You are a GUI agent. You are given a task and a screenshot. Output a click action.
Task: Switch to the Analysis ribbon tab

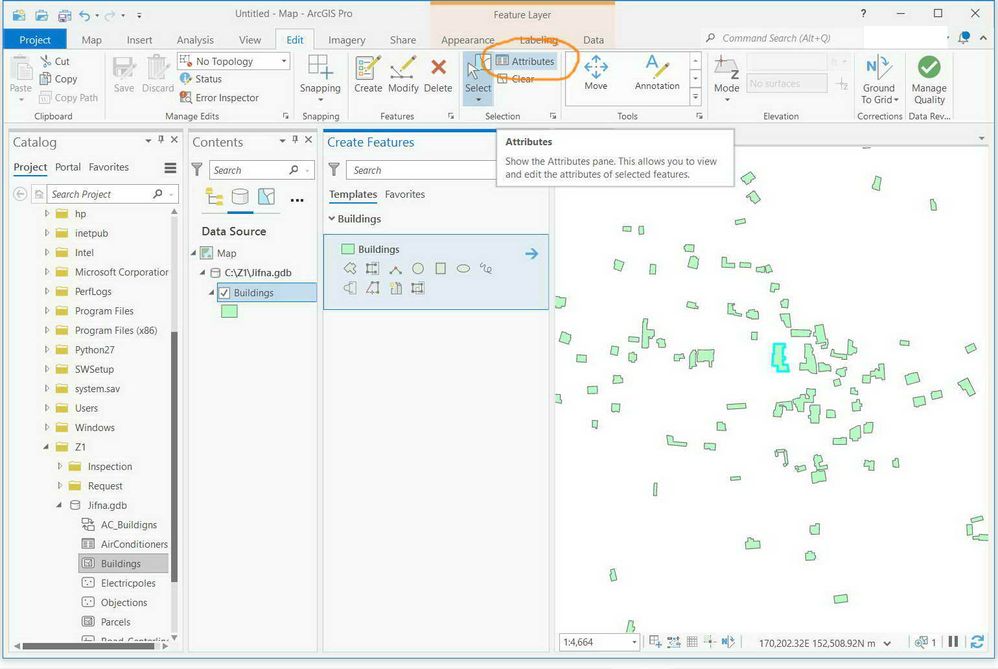[195, 39]
